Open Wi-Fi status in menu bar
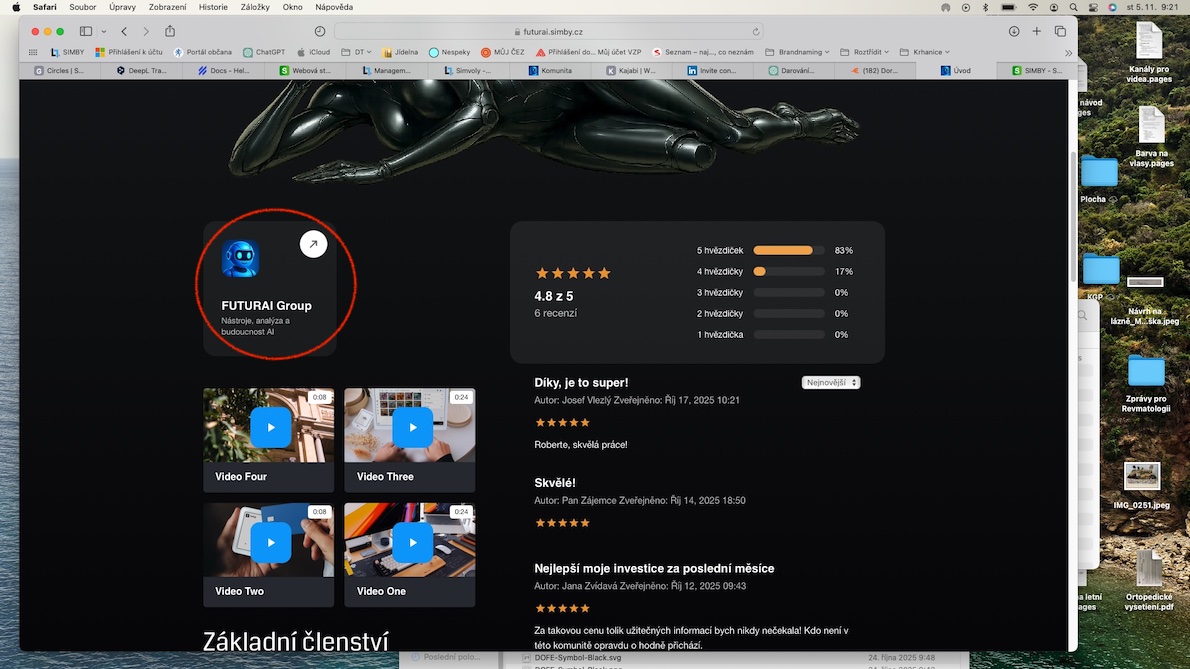The image size is (1190, 669). pos(1033,7)
